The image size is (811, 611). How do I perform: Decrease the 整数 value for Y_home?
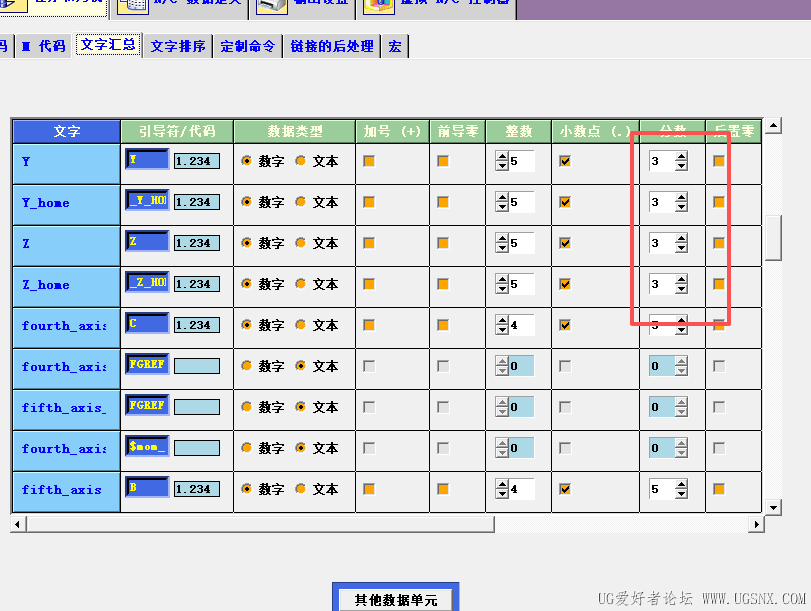502,206
